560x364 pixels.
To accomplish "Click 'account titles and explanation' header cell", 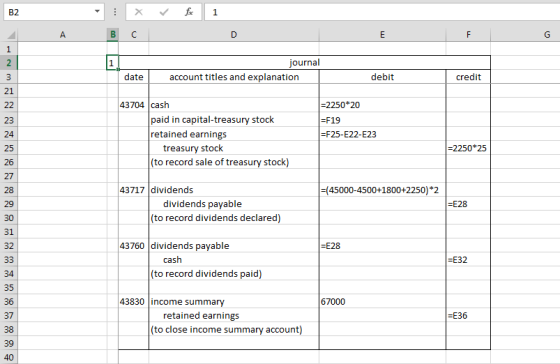I will pyautogui.click(x=234, y=77).
